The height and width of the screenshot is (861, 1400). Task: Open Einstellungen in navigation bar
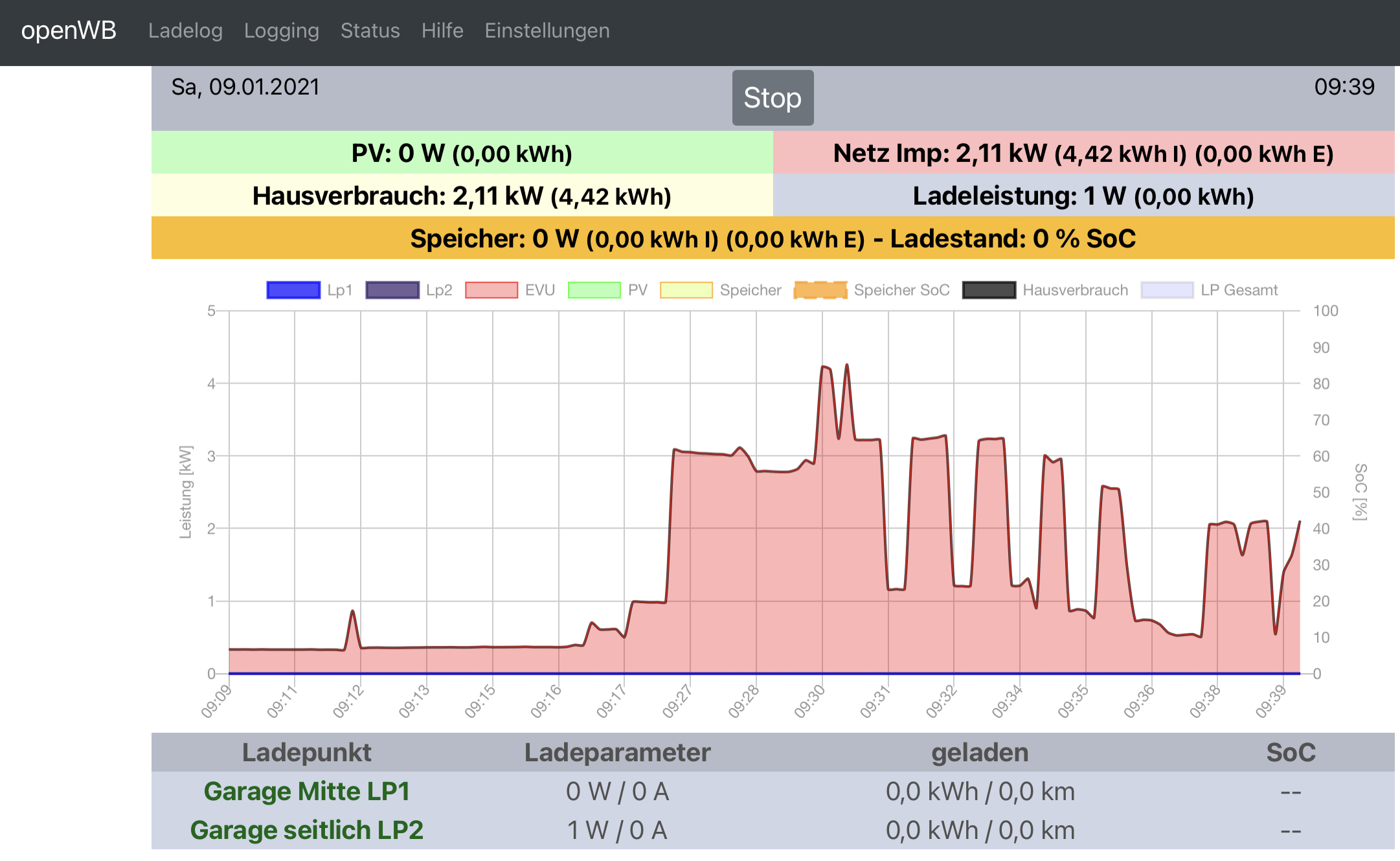coord(547,30)
